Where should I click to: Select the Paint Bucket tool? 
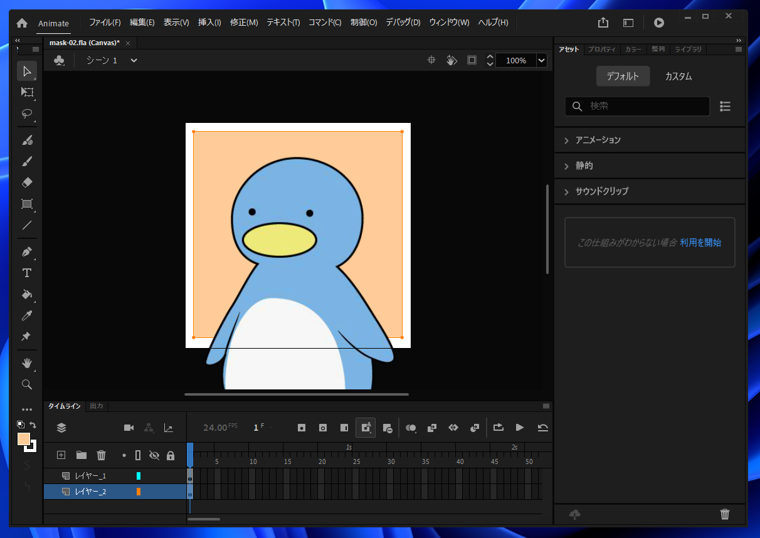(27, 294)
